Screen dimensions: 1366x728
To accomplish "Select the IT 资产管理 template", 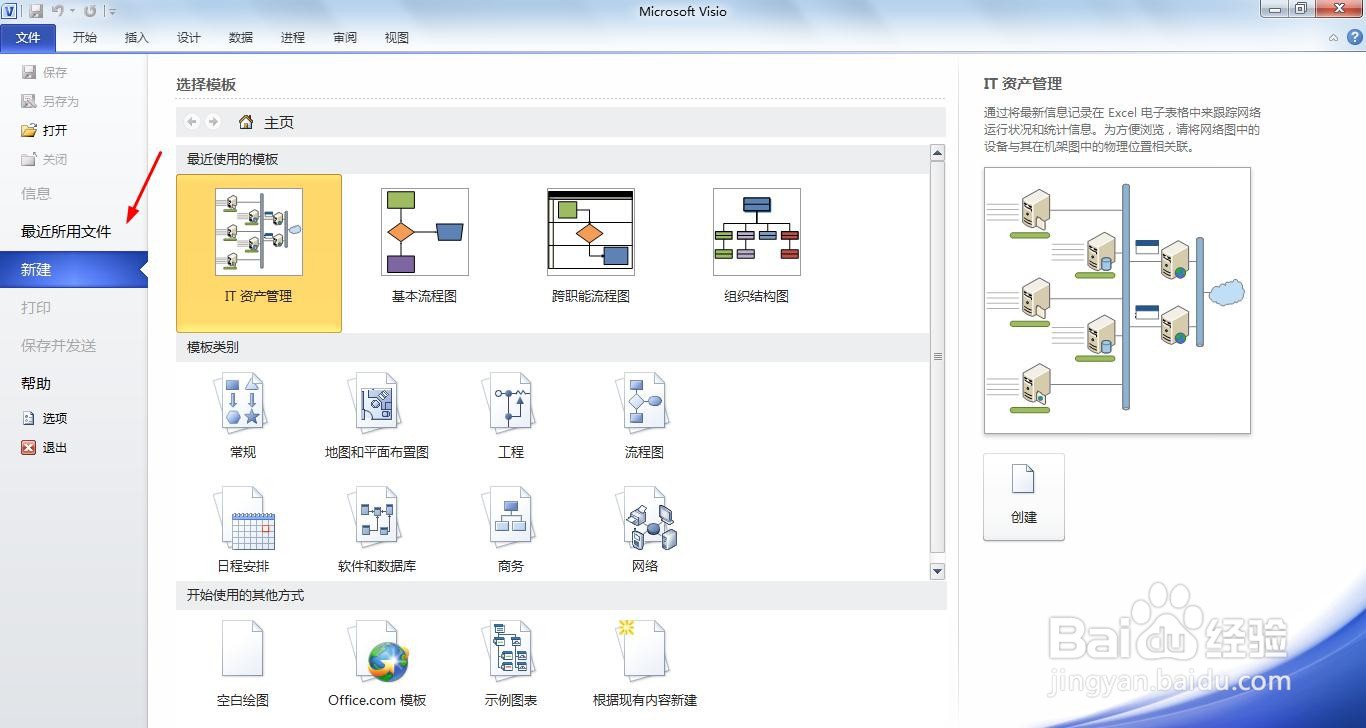I will [x=259, y=253].
